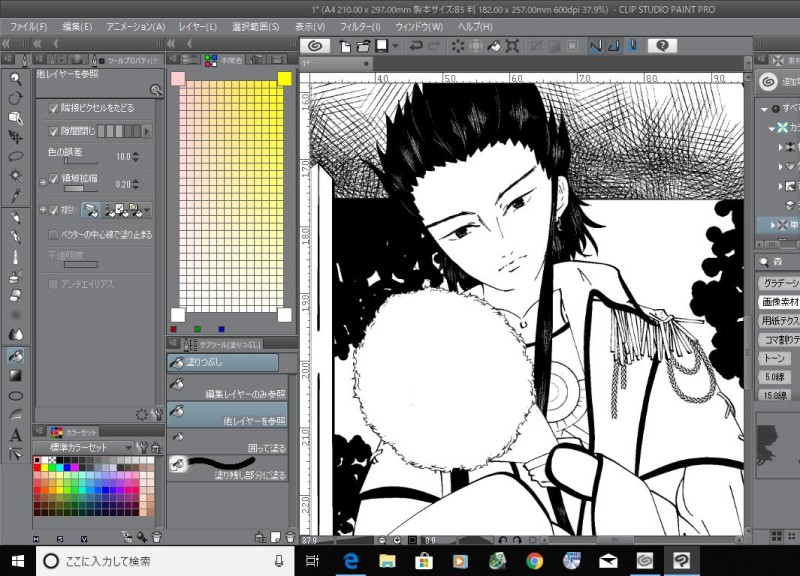Viewport: 800px width, 576px height.
Task: Select the Eraser tool
Action: click(16, 295)
